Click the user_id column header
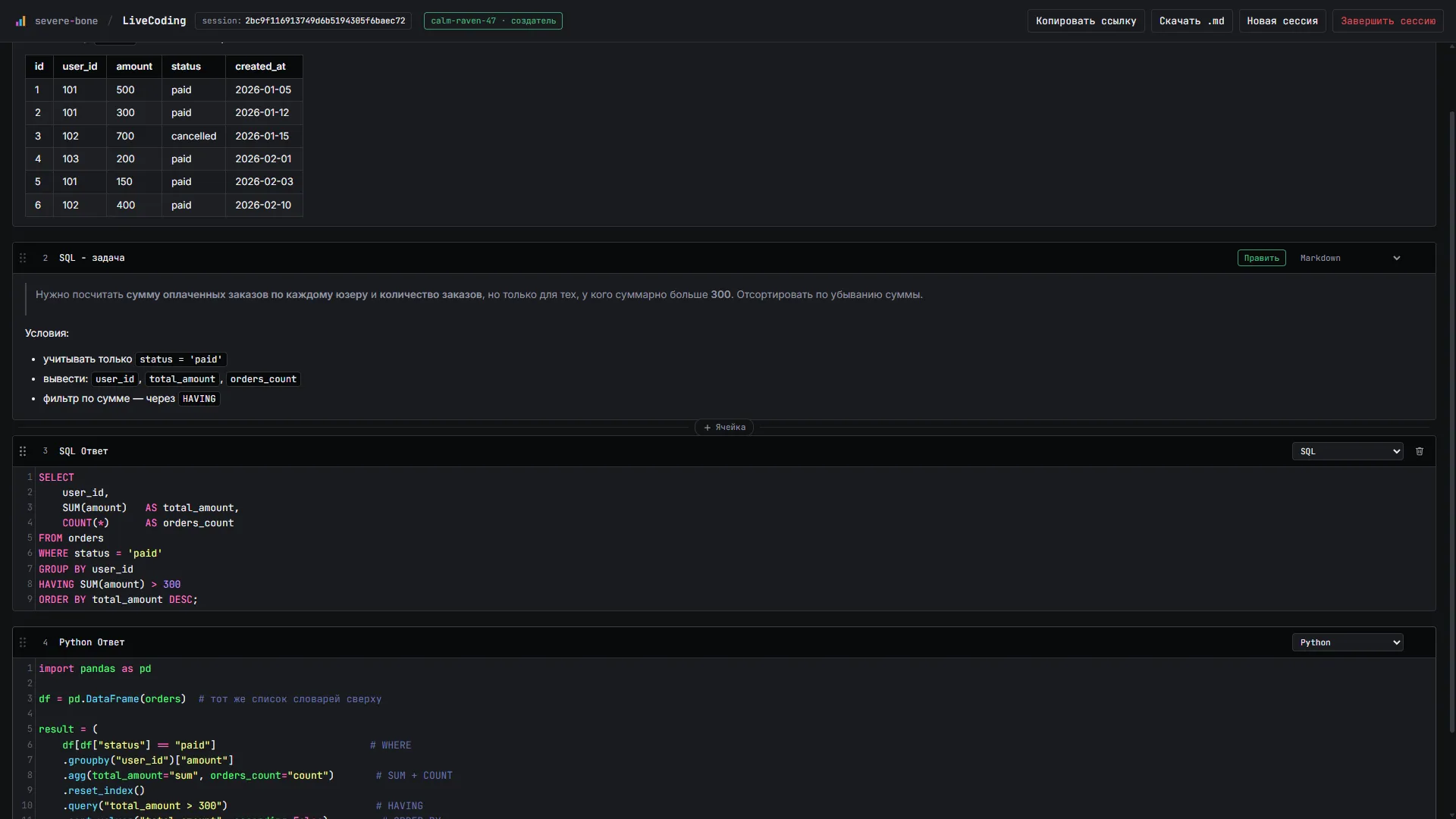This screenshot has height=819, width=1456. tap(80, 67)
